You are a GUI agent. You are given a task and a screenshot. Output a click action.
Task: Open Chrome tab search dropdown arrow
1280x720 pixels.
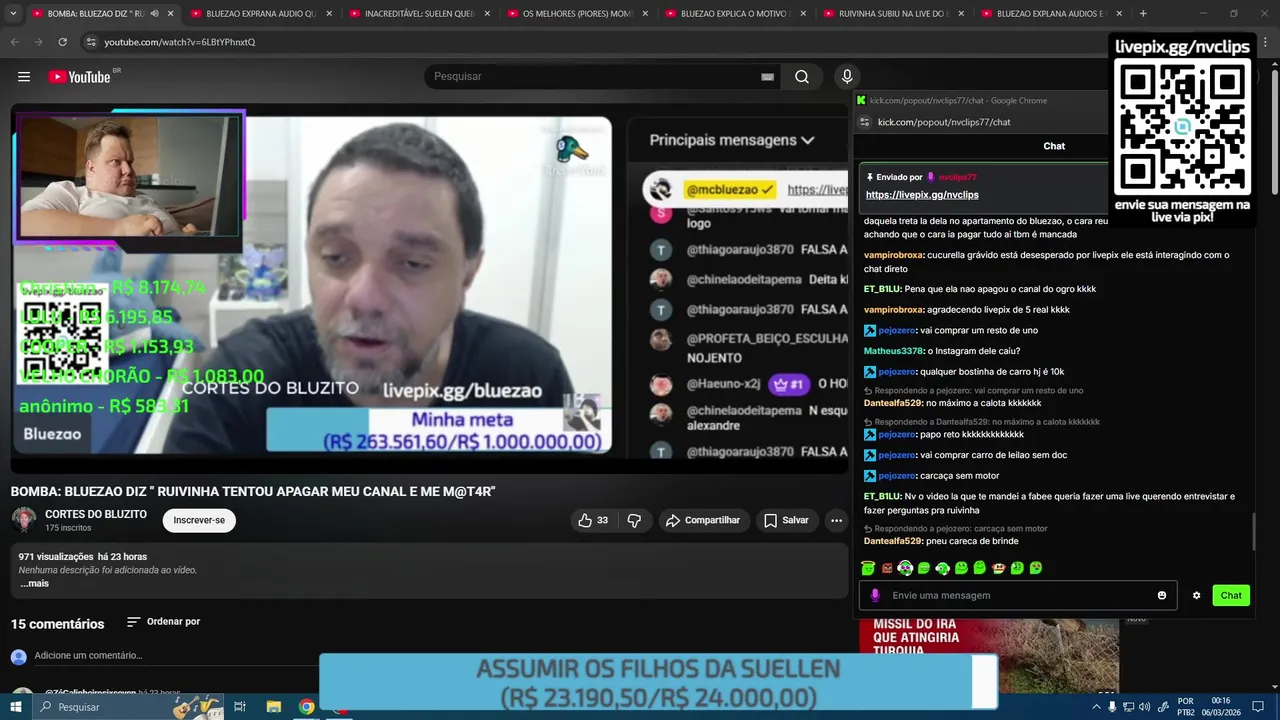(12, 14)
